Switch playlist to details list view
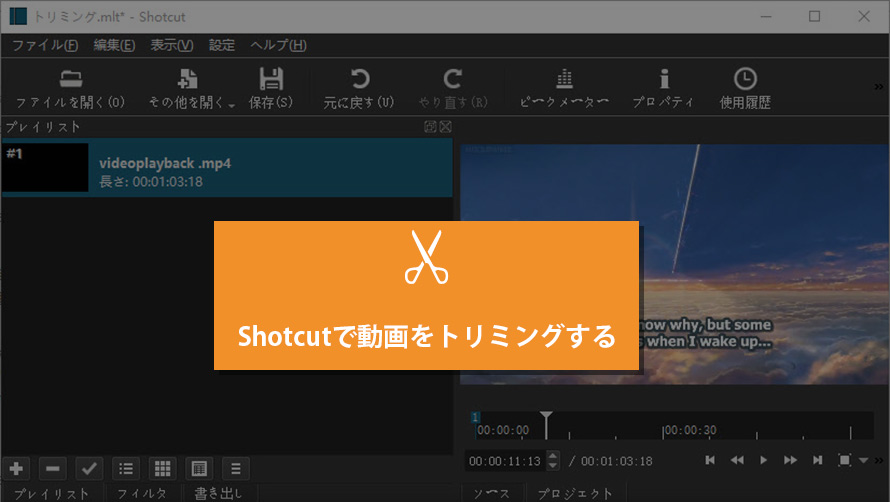 (x=126, y=468)
